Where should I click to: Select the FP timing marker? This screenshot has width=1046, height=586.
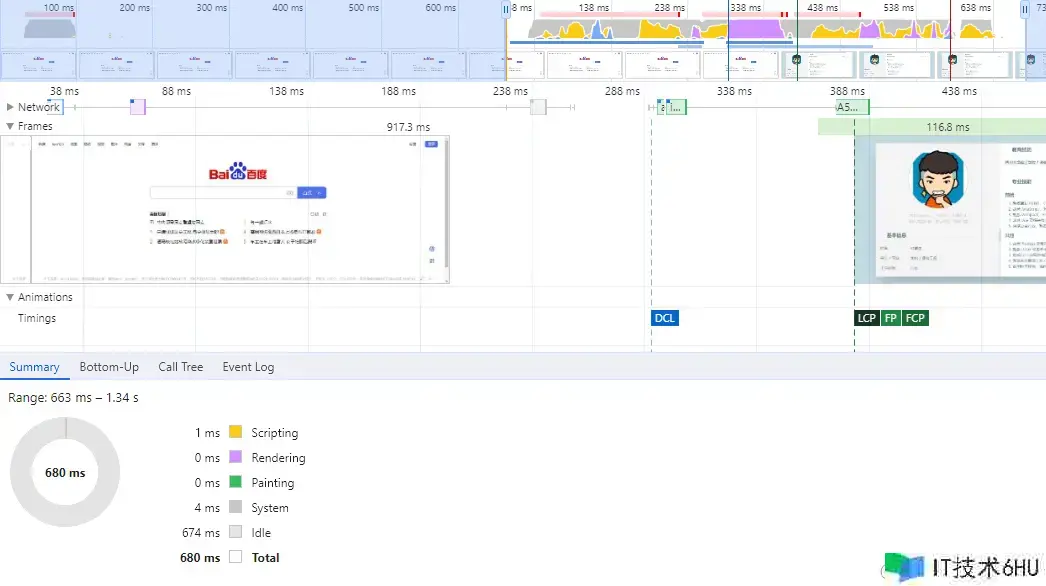[x=891, y=318]
